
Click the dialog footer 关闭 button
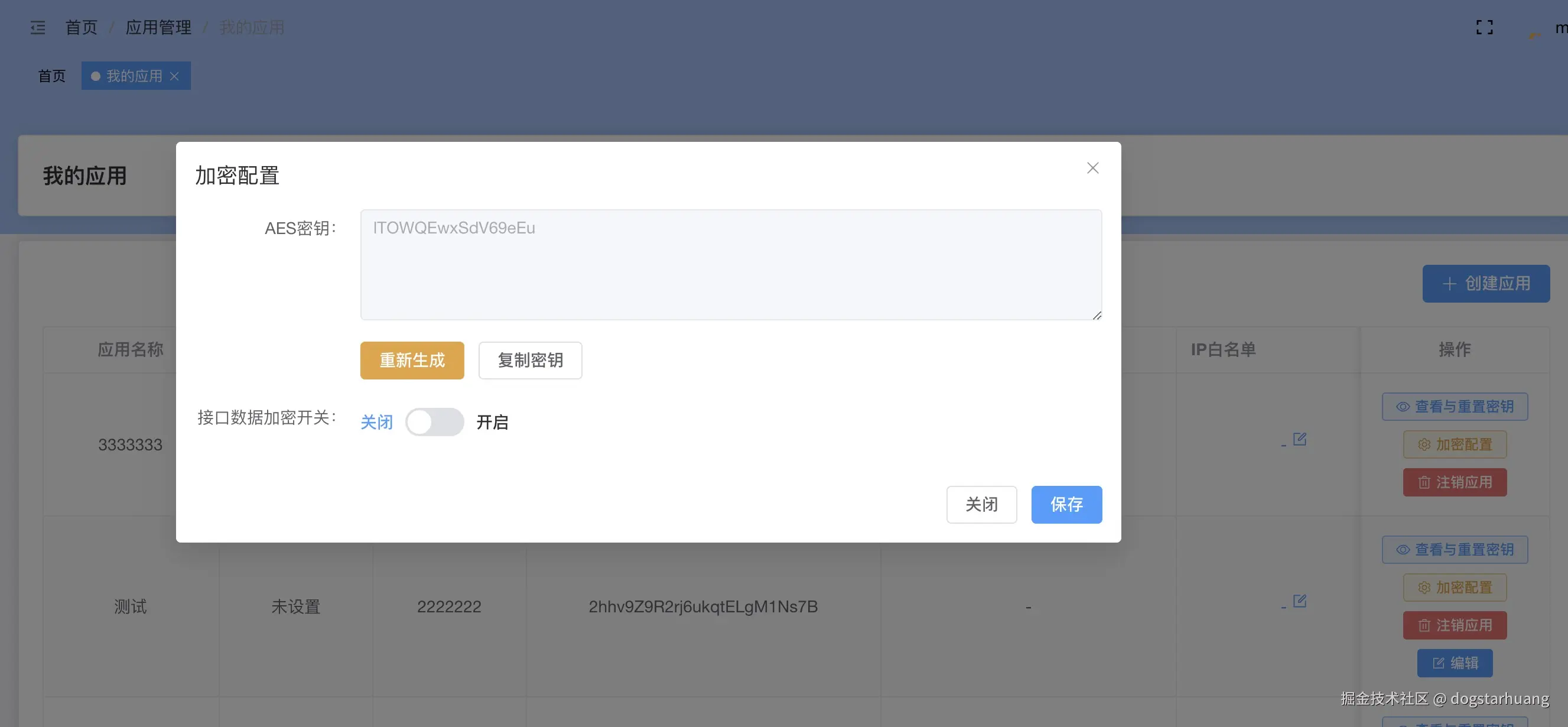coord(981,504)
